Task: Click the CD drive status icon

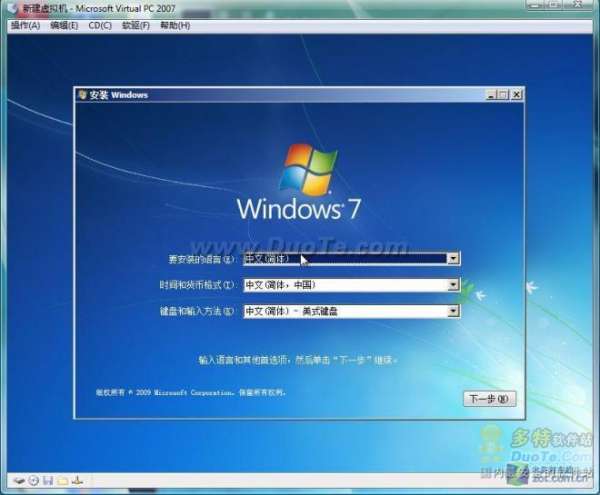Action: tap(34, 480)
